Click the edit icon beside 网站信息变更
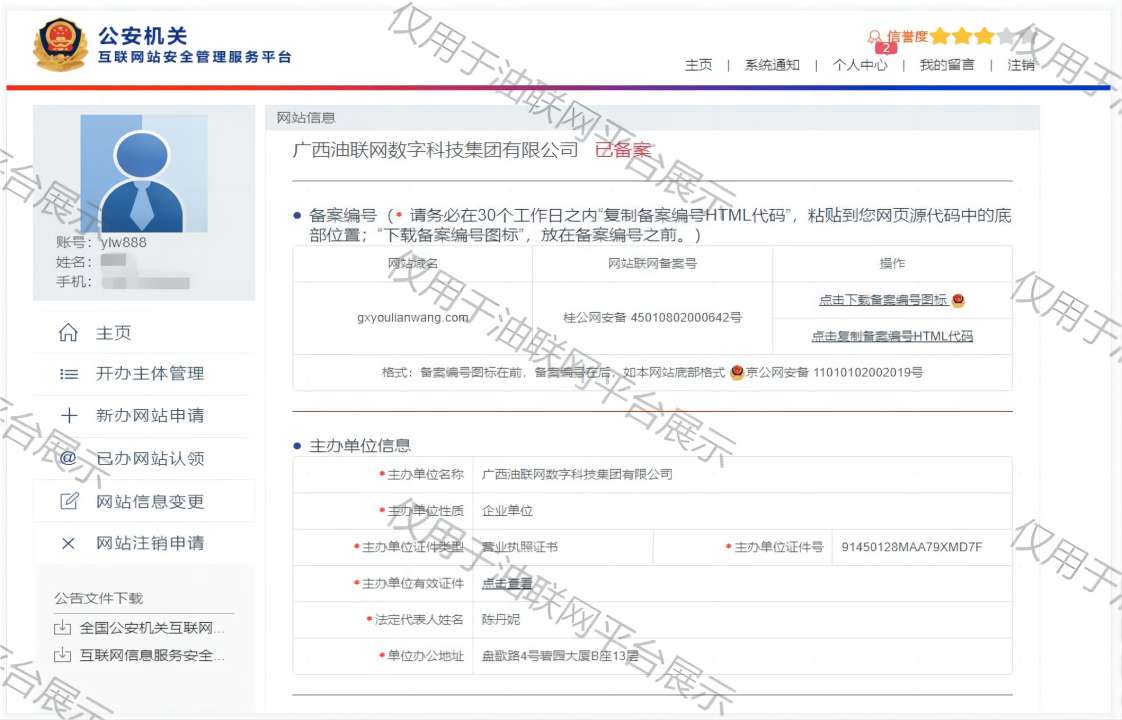This screenshot has width=1122, height=720. click(x=69, y=501)
